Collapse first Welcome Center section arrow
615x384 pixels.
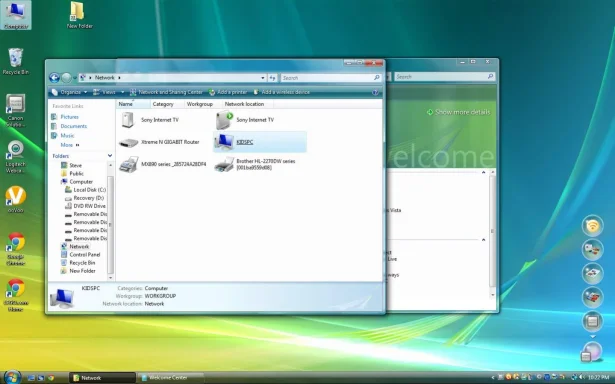[483, 172]
